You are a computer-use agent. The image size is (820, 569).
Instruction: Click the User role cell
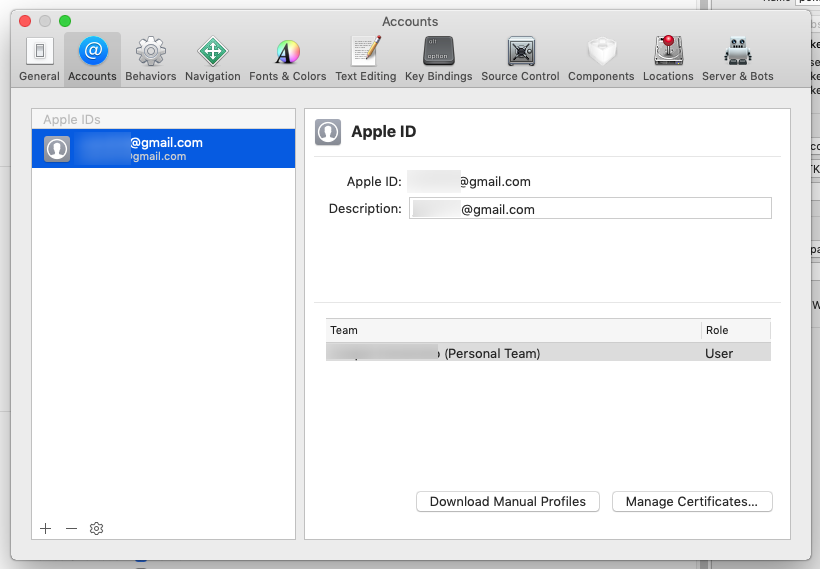[x=719, y=354]
